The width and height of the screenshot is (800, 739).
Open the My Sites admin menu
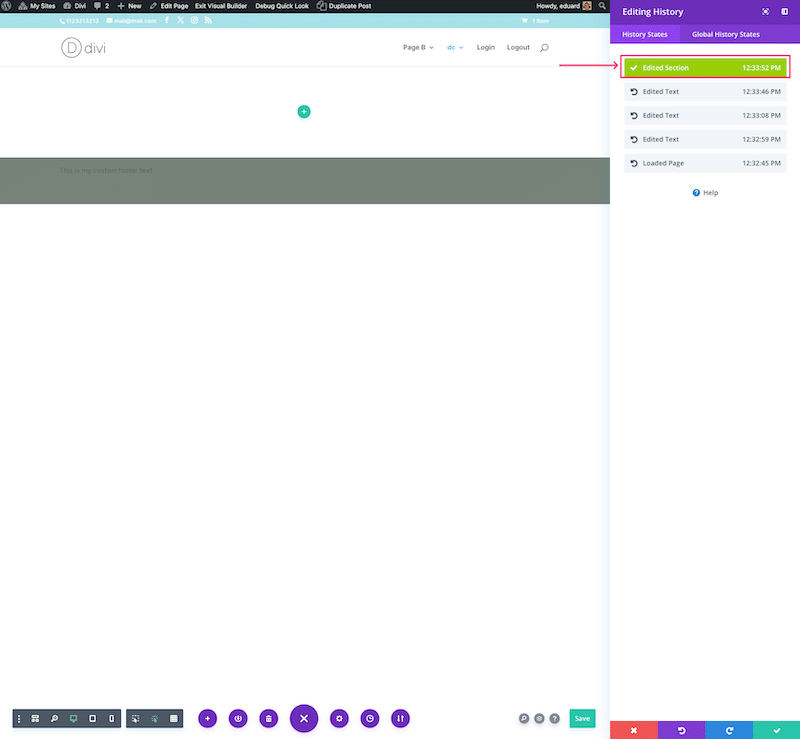37,6
